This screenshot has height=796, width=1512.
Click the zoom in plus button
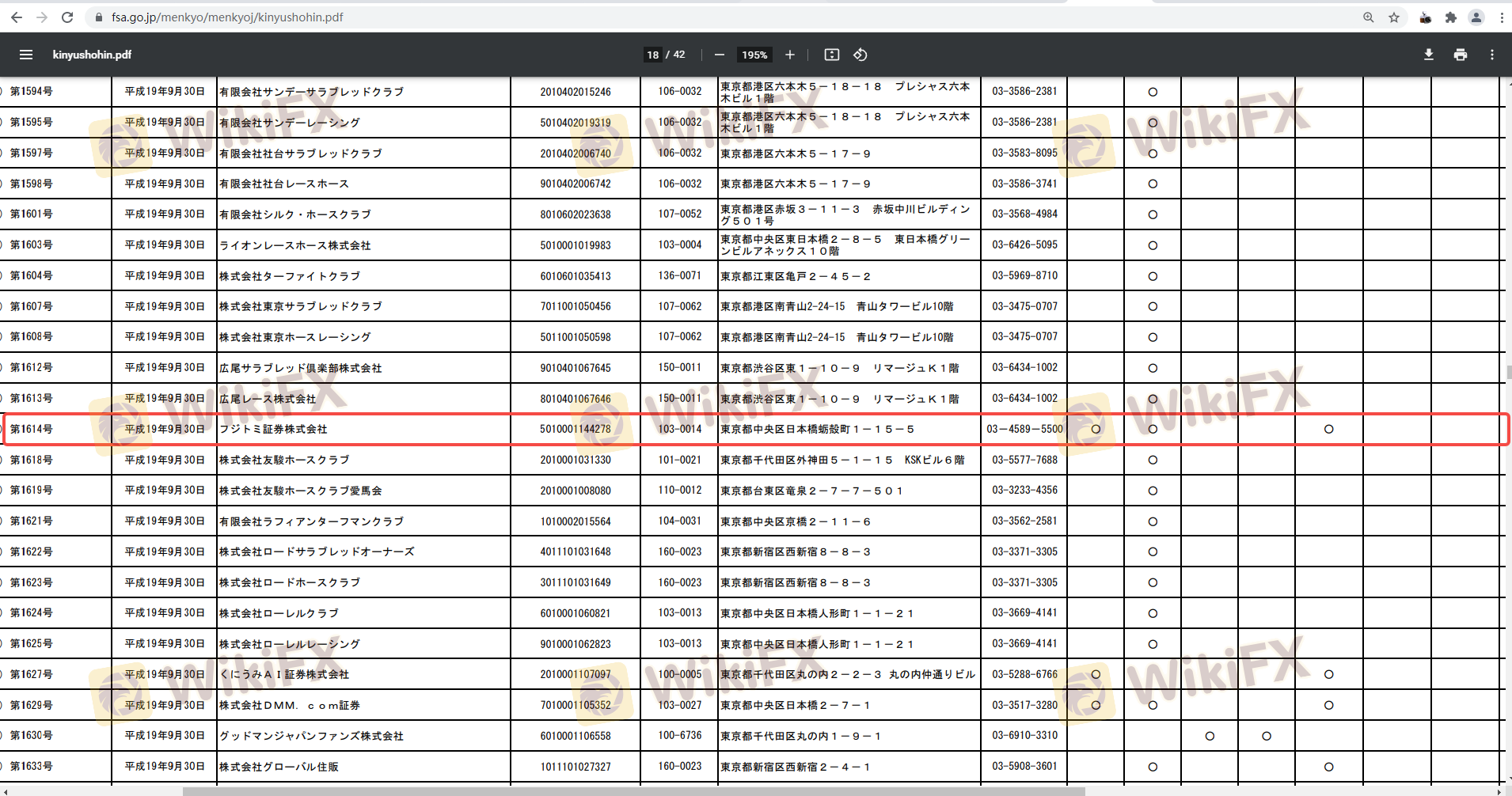point(789,55)
